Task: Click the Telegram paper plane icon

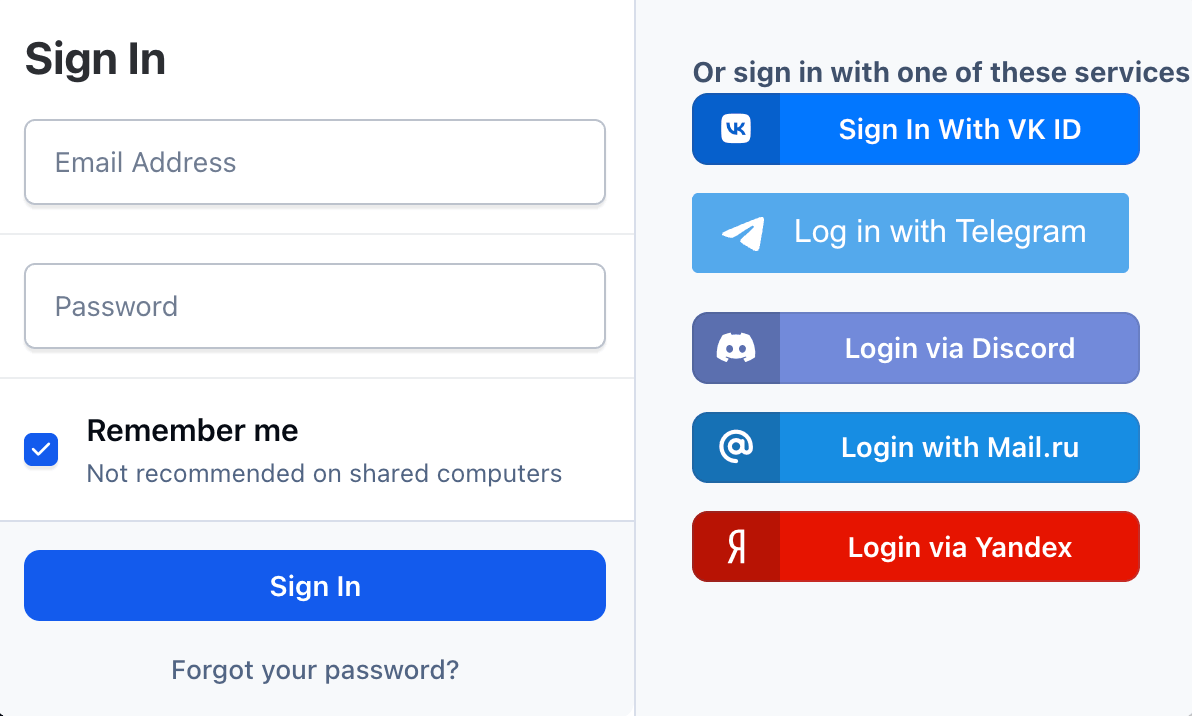Action: coord(743,233)
